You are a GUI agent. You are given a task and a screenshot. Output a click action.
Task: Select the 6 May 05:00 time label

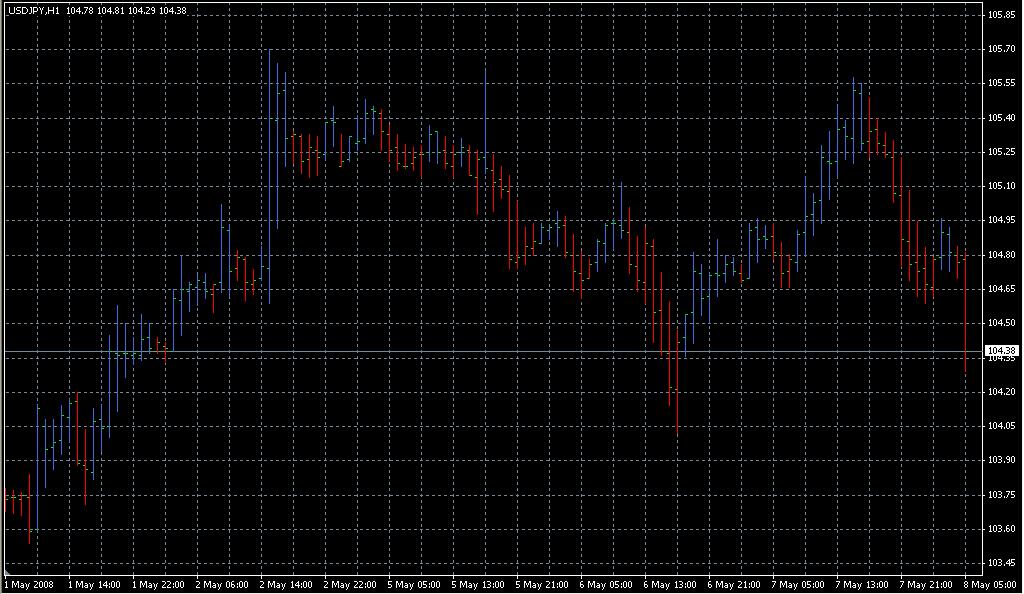pos(604,584)
